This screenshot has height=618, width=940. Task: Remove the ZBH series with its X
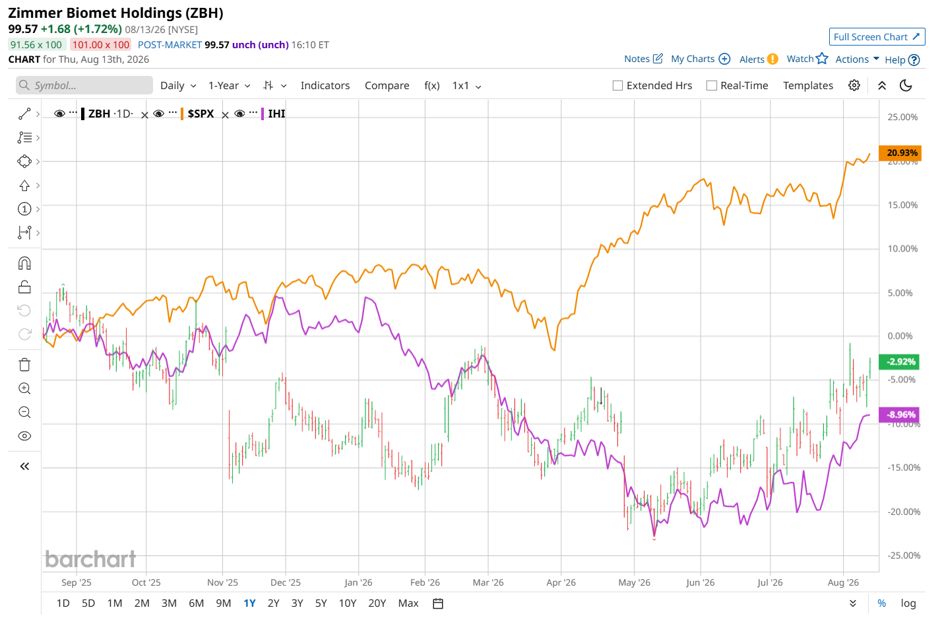(144, 114)
